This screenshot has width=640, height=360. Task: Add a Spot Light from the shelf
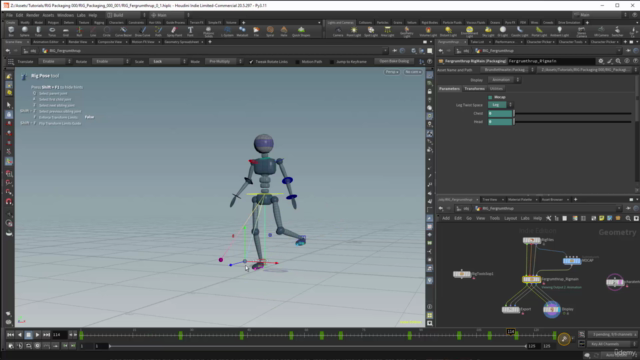click(x=371, y=31)
